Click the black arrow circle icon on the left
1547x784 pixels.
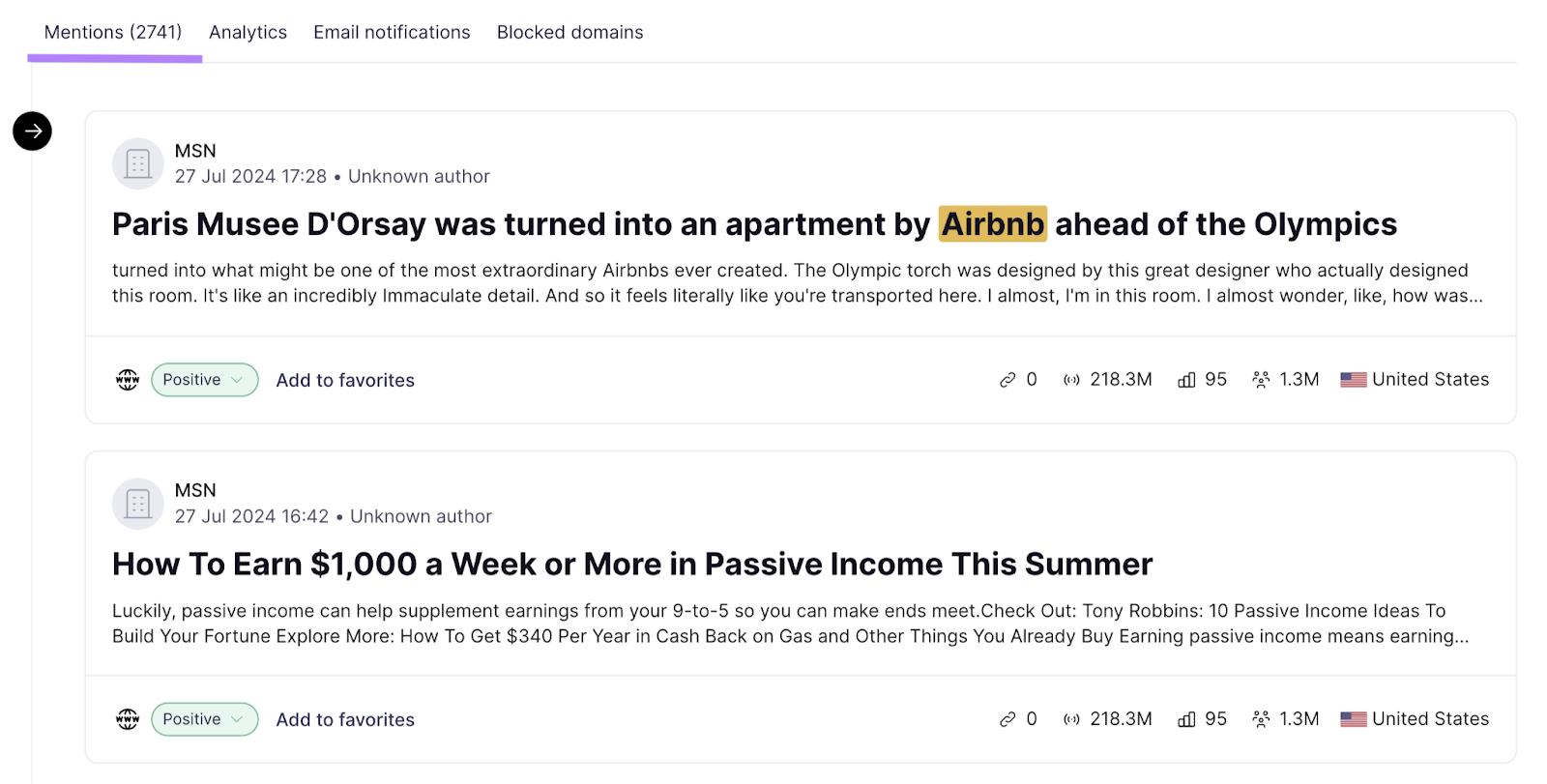tap(32, 131)
